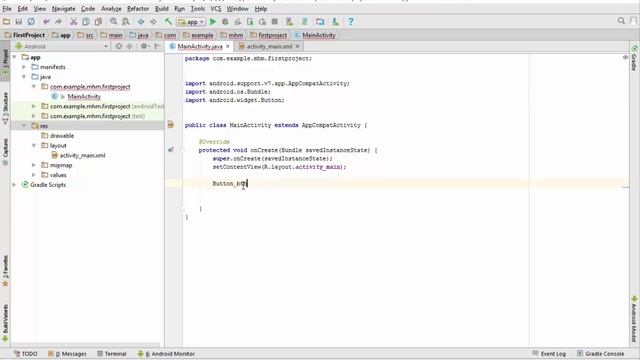Toggle the Favorites side tool window
Screen dimensions: 640x360
click(5, 271)
